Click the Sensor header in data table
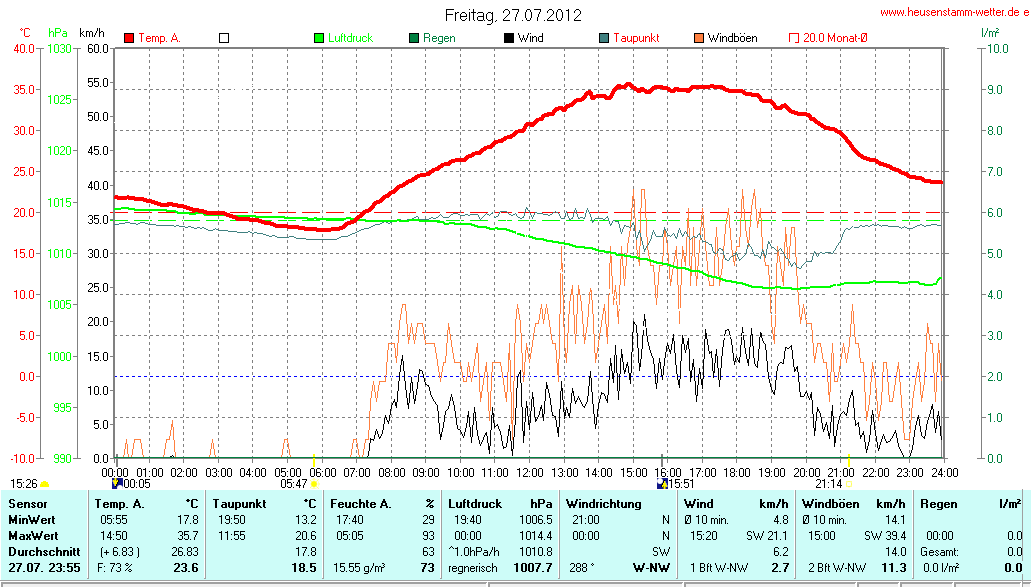Image resolution: width=1034 pixels, height=587 pixels. pyautogui.click(x=27, y=503)
